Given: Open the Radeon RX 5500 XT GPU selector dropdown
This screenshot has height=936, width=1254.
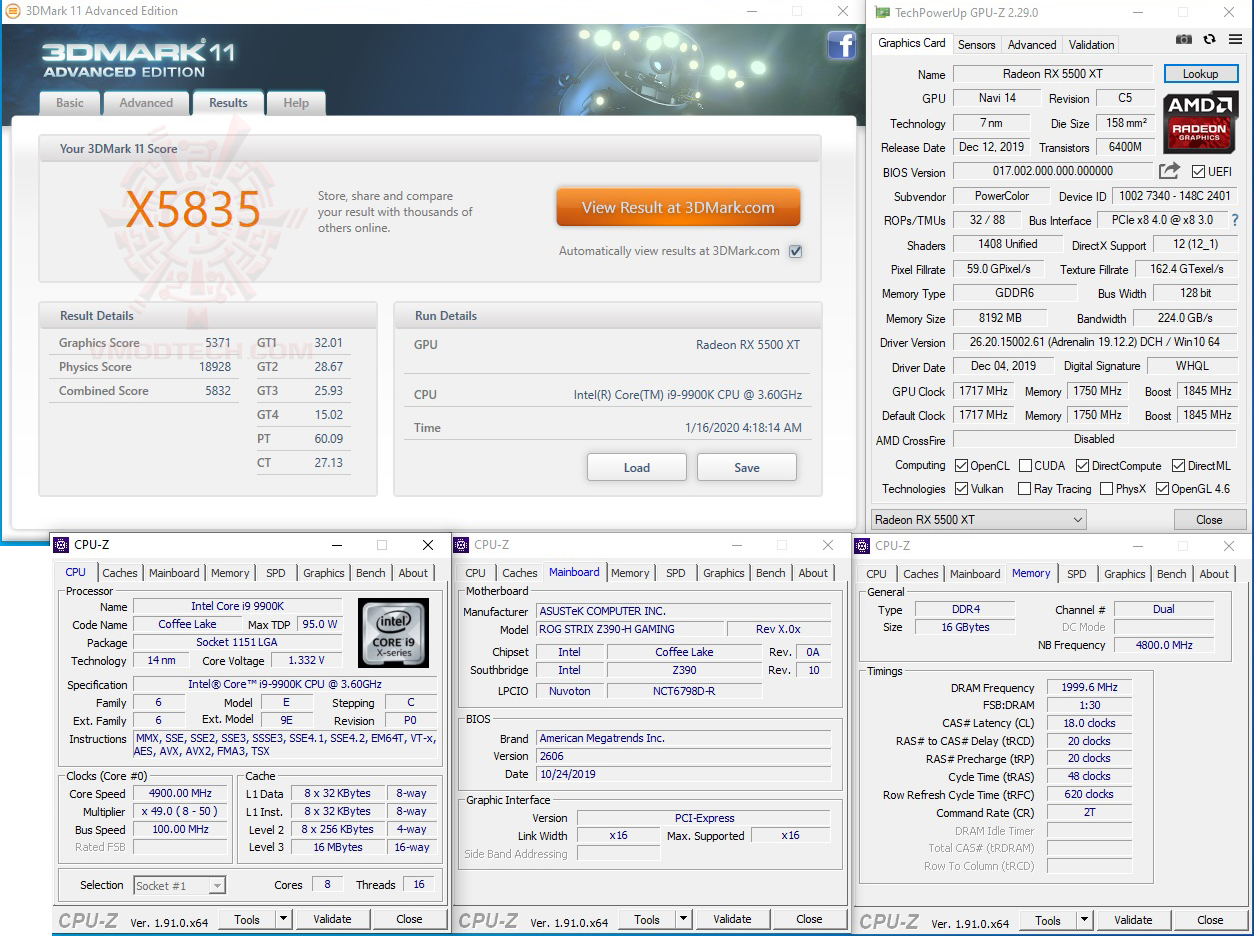Looking at the screenshot, I should 978,520.
